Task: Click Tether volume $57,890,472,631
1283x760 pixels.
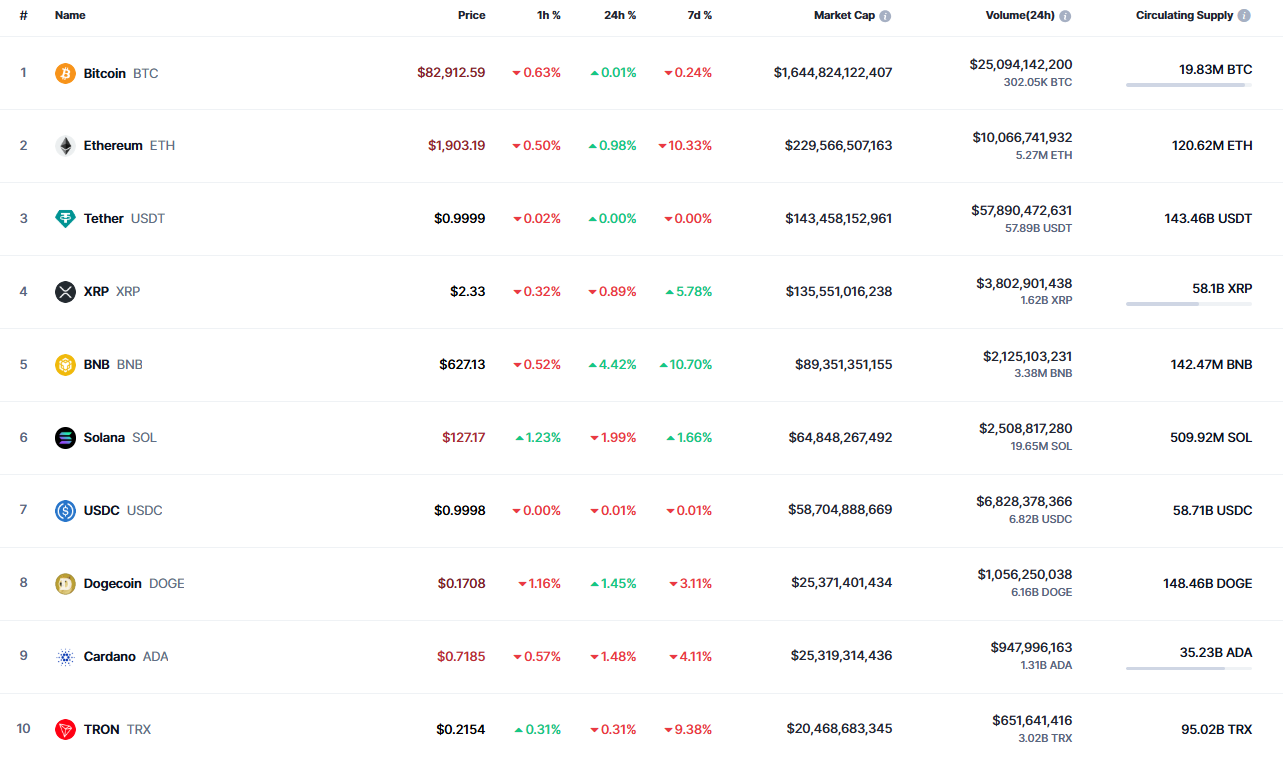Action: [1021, 210]
